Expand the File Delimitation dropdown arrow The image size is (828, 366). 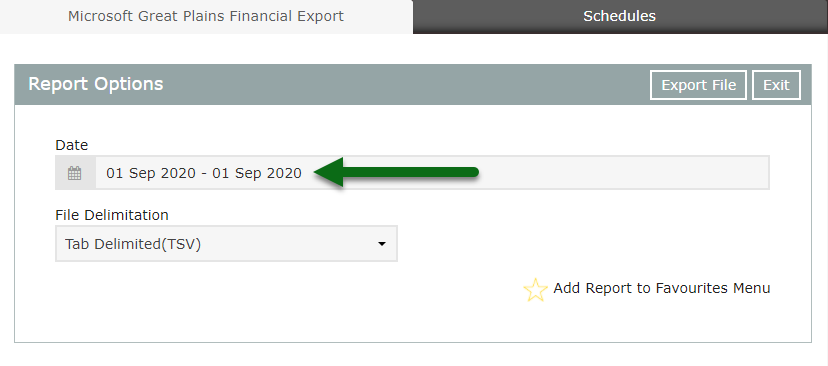(x=382, y=244)
